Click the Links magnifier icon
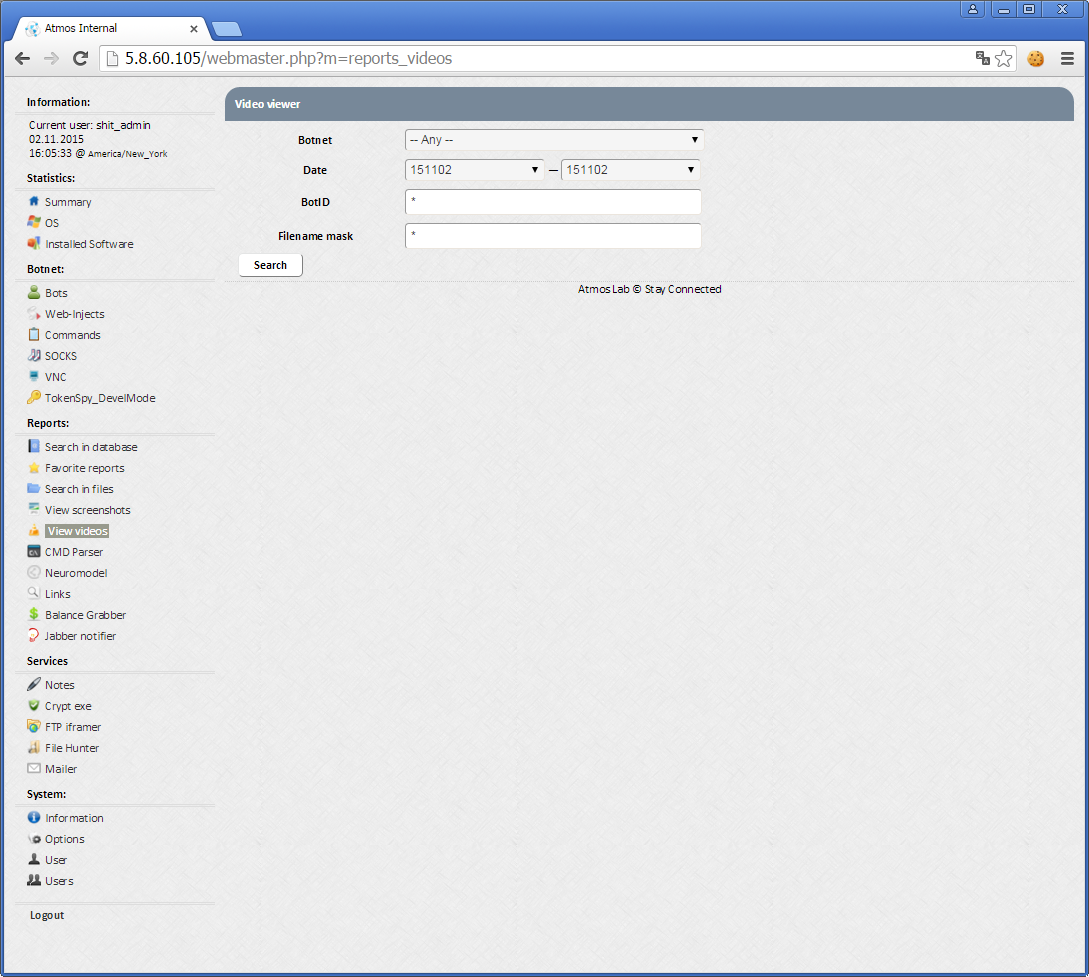The width and height of the screenshot is (1089, 977). [x=33, y=593]
